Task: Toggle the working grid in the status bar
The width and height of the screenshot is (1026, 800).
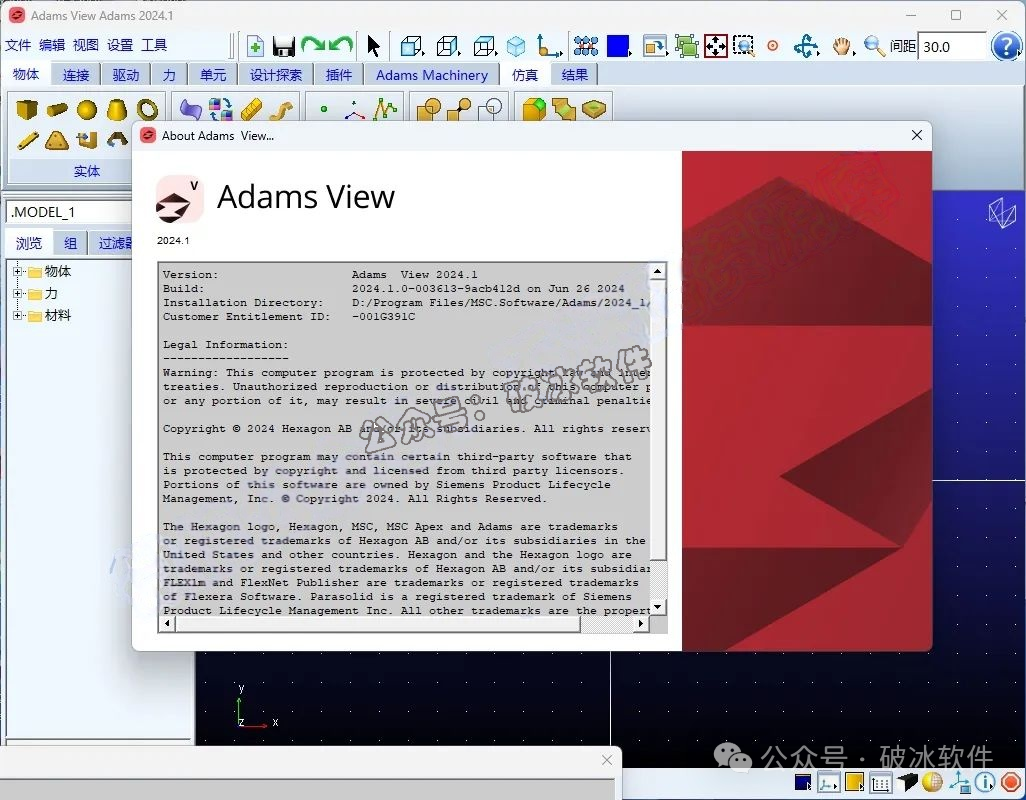Action: coord(882,782)
